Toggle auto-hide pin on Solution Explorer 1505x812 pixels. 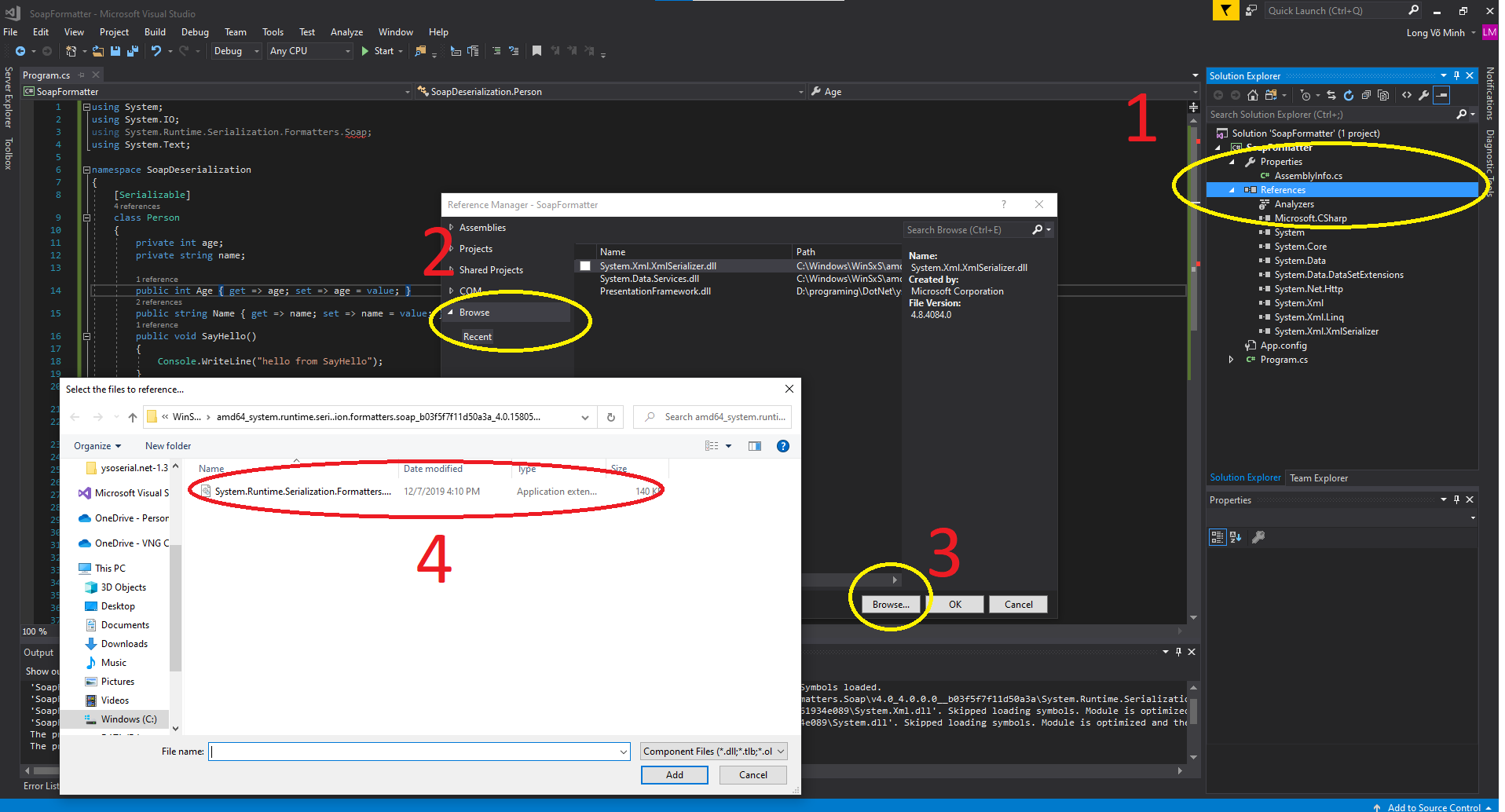(1456, 76)
